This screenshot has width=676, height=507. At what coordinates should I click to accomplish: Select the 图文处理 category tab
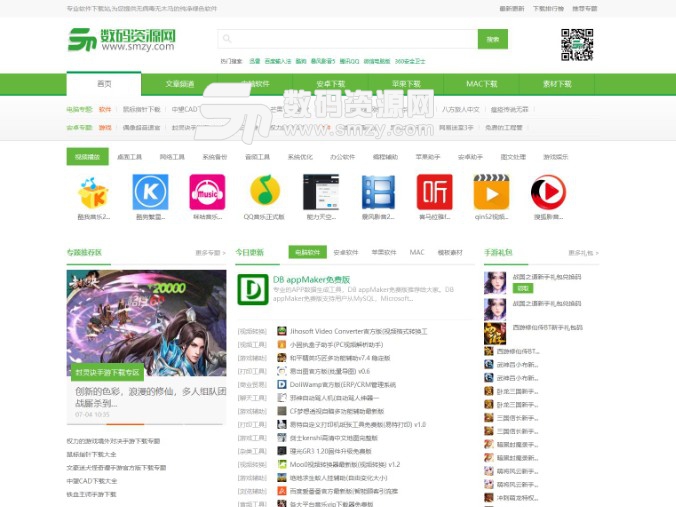point(513,157)
